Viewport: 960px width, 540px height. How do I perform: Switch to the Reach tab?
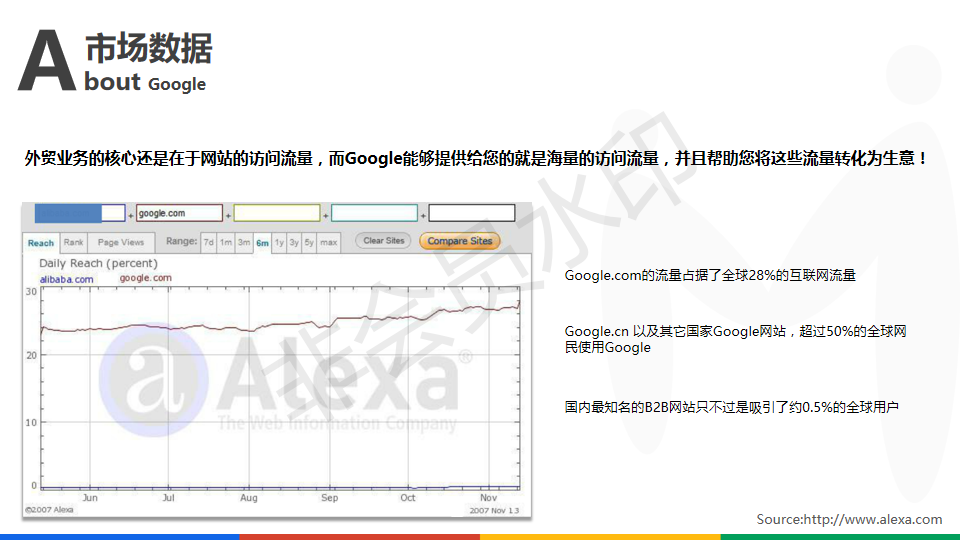click(41, 243)
